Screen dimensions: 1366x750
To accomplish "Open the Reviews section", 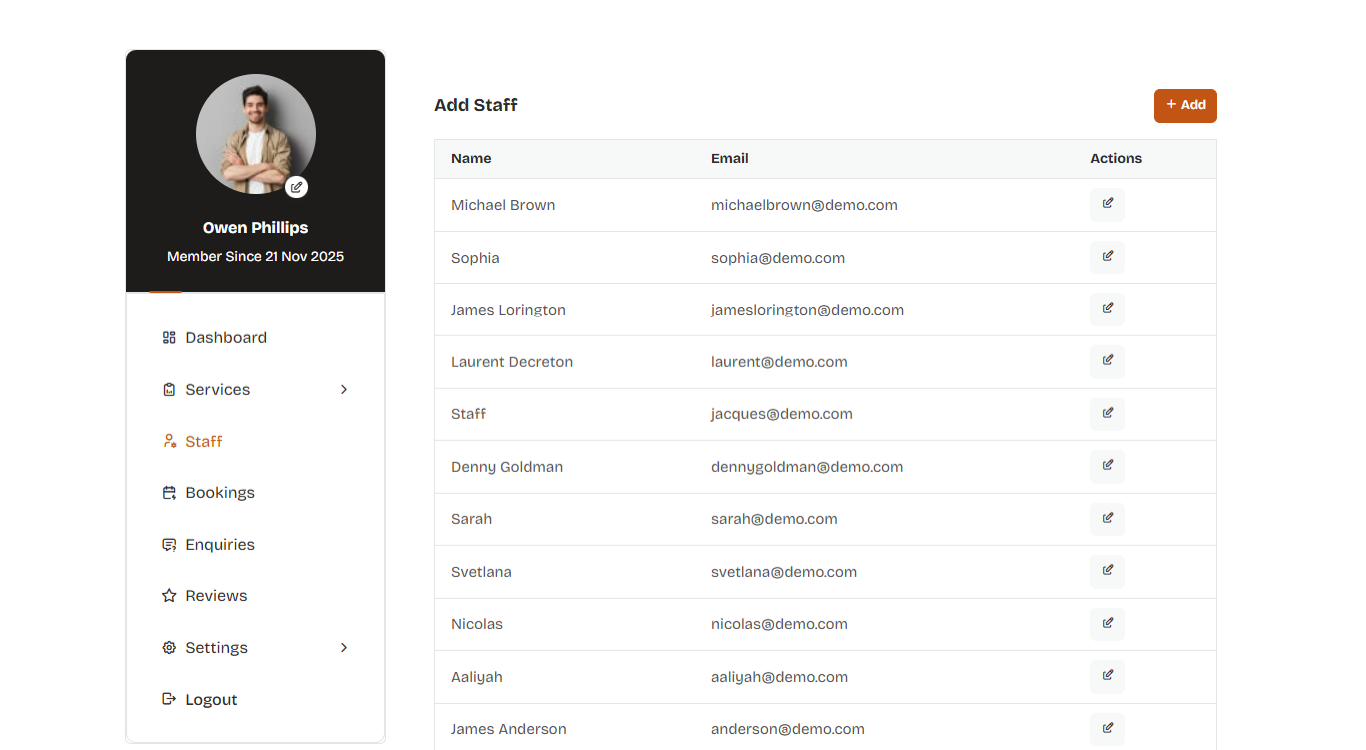I will (216, 596).
